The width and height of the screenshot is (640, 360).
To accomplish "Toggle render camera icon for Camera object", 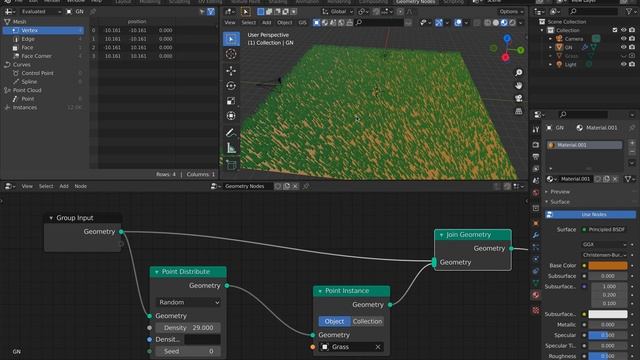I will tap(632, 39).
